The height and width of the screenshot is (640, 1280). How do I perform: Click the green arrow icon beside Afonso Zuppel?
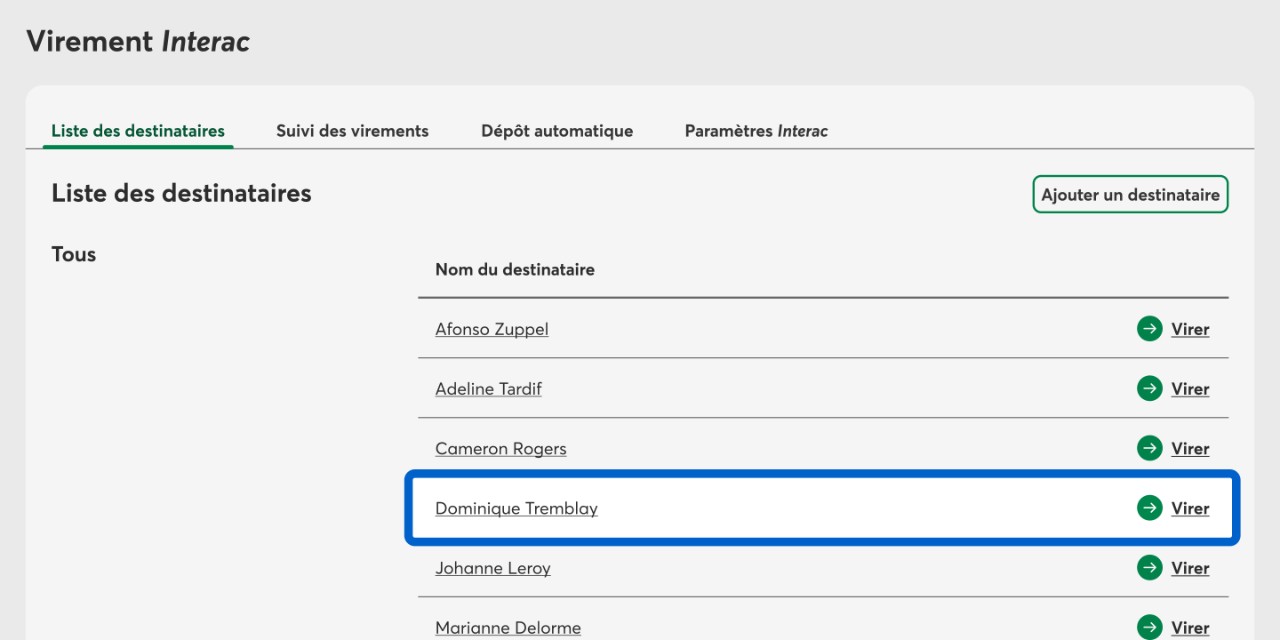click(x=1149, y=329)
